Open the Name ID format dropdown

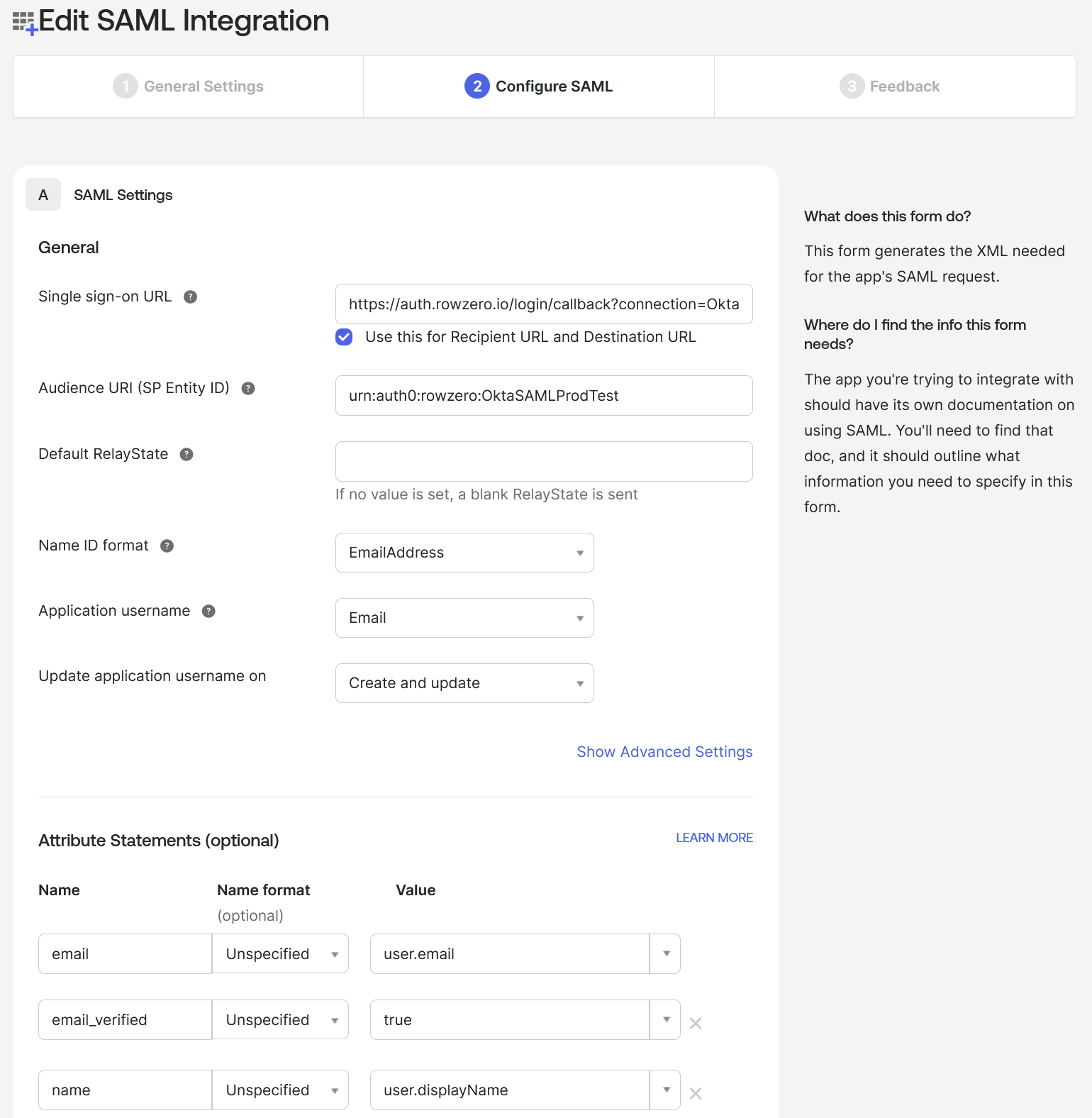(x=464, y=553)
